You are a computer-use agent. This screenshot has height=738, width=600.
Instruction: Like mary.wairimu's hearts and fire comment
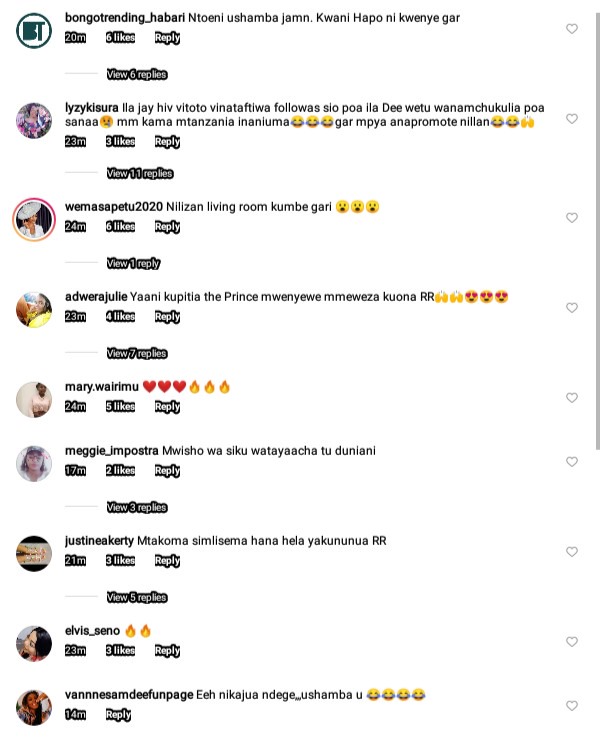point(571,398)
